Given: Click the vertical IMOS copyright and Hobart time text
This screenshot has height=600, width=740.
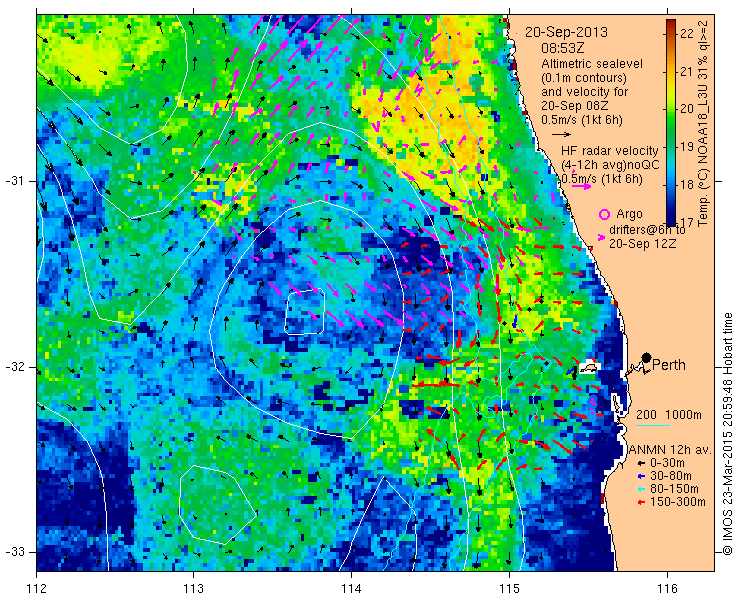Looking at the screenshot, I should (x=727, y=433).
